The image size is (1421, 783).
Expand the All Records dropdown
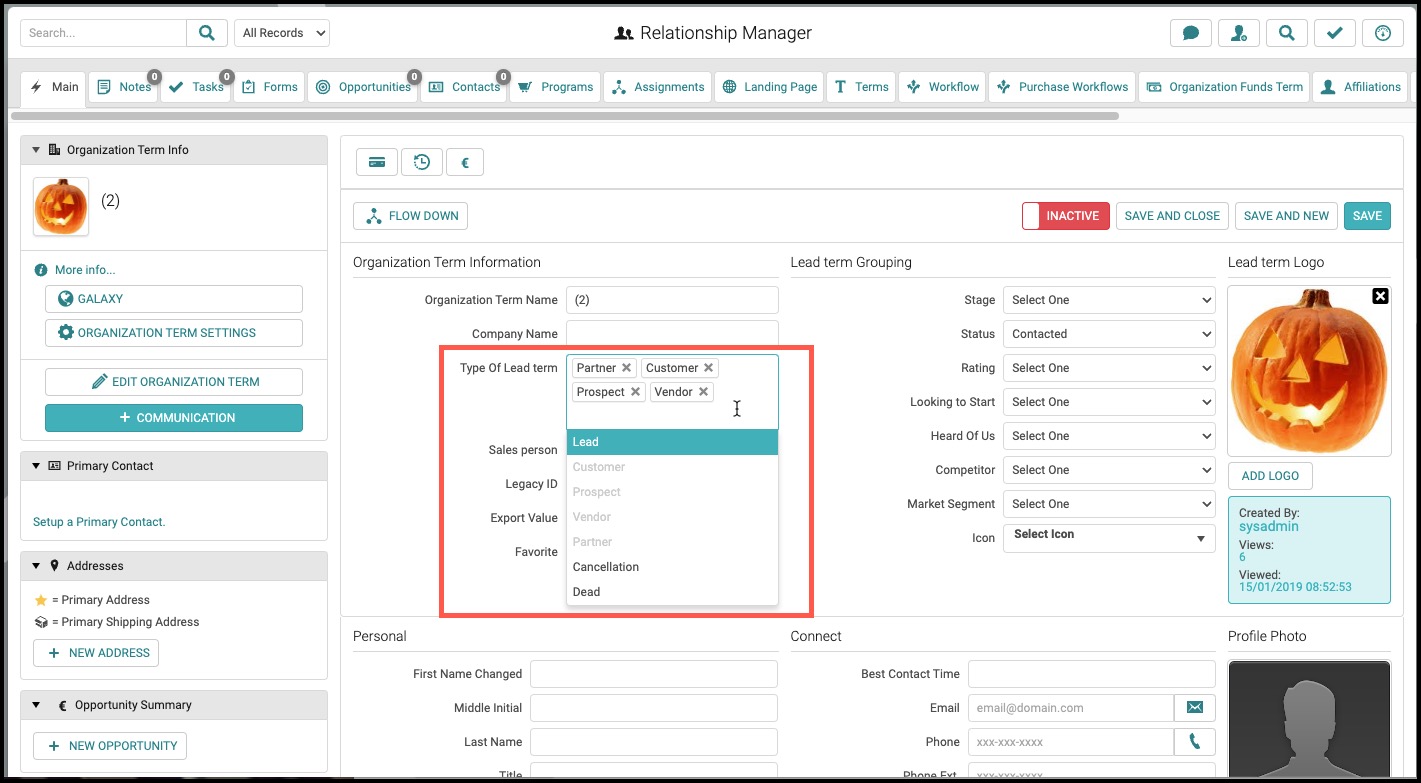[282, 33]
